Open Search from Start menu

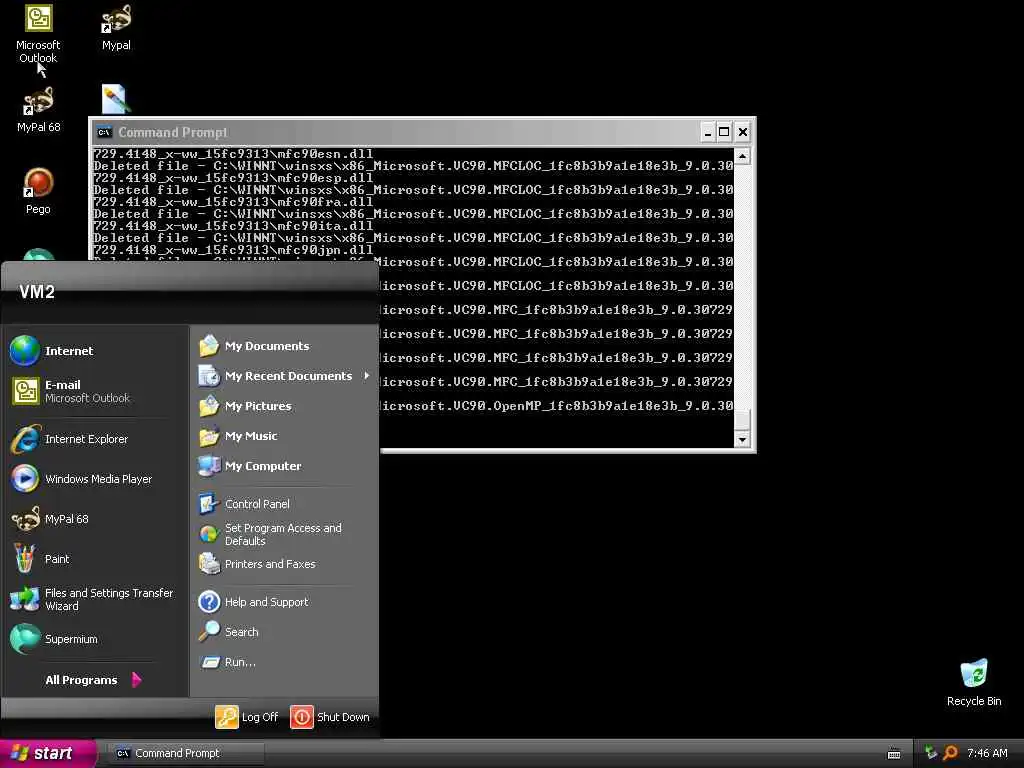(x=285, y=632)
